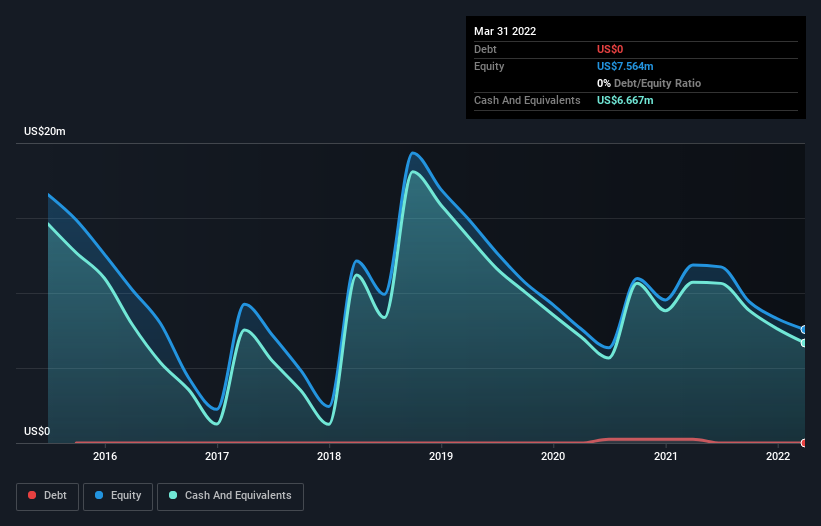Image resolution: width=821 pixels, height=526 pixels.
Task: Click the red US$0 debt value
Action: tap(610, 49)
